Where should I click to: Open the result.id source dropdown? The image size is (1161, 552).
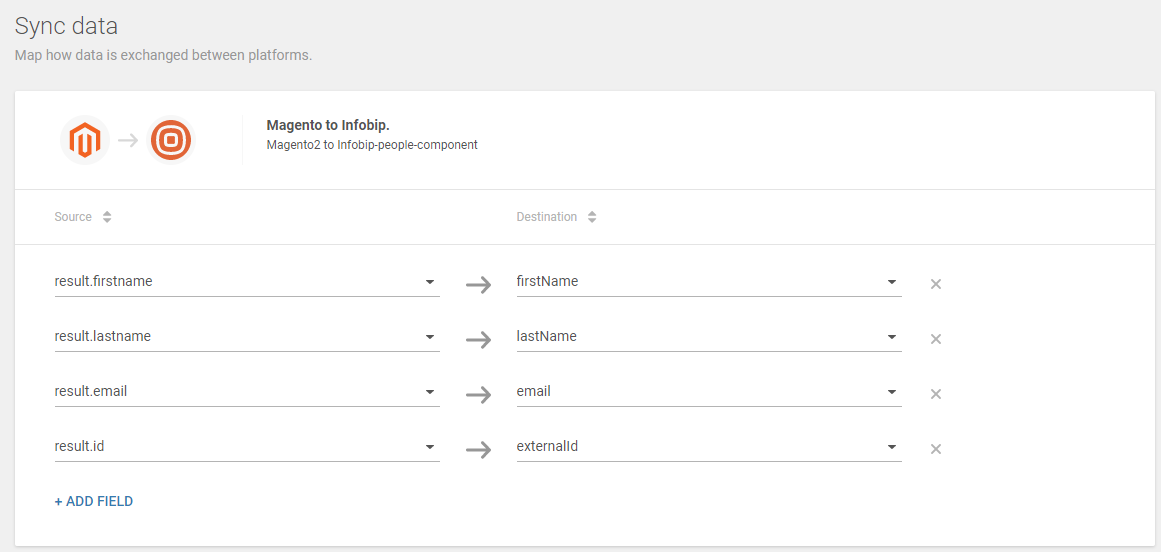tap(429, 447)
